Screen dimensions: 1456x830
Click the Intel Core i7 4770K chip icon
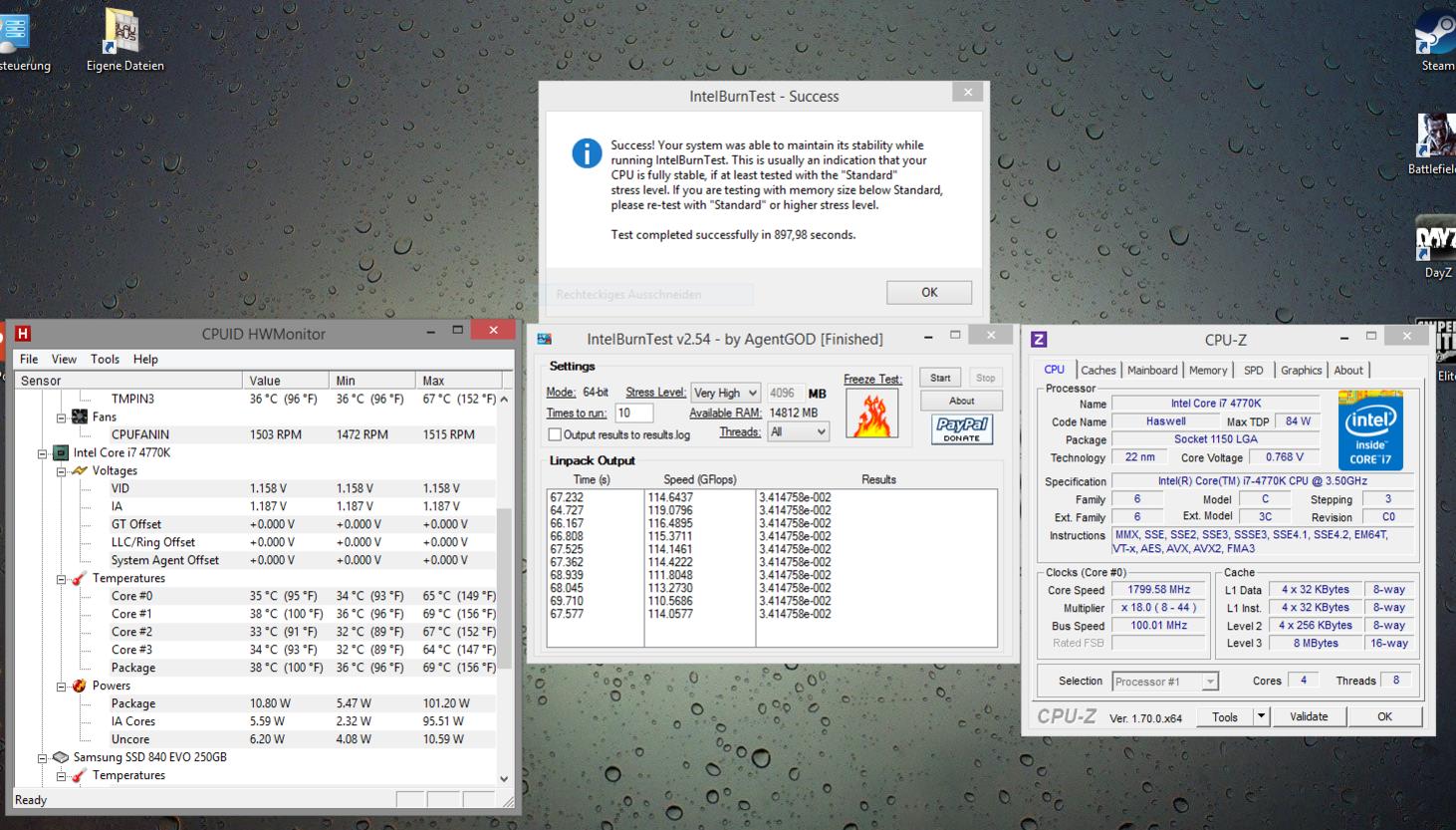[61, 452]
